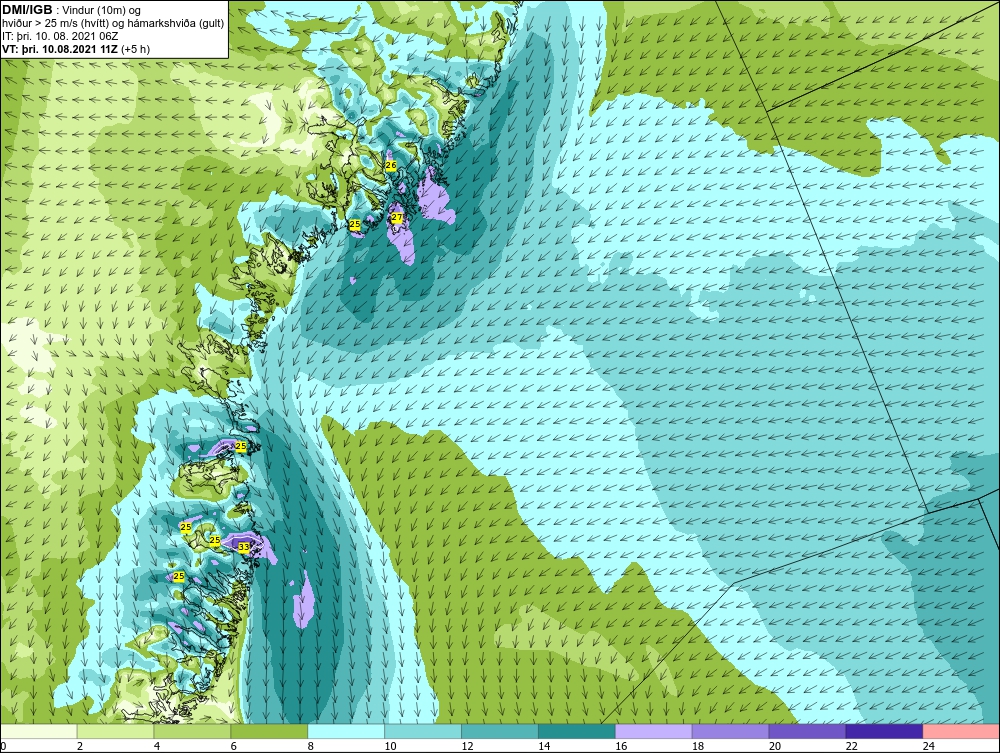This screenshot has width=1000, height=753.
Task: Pick the 4–6 m/s green legend swatch
Action: [x=193, y=731]
